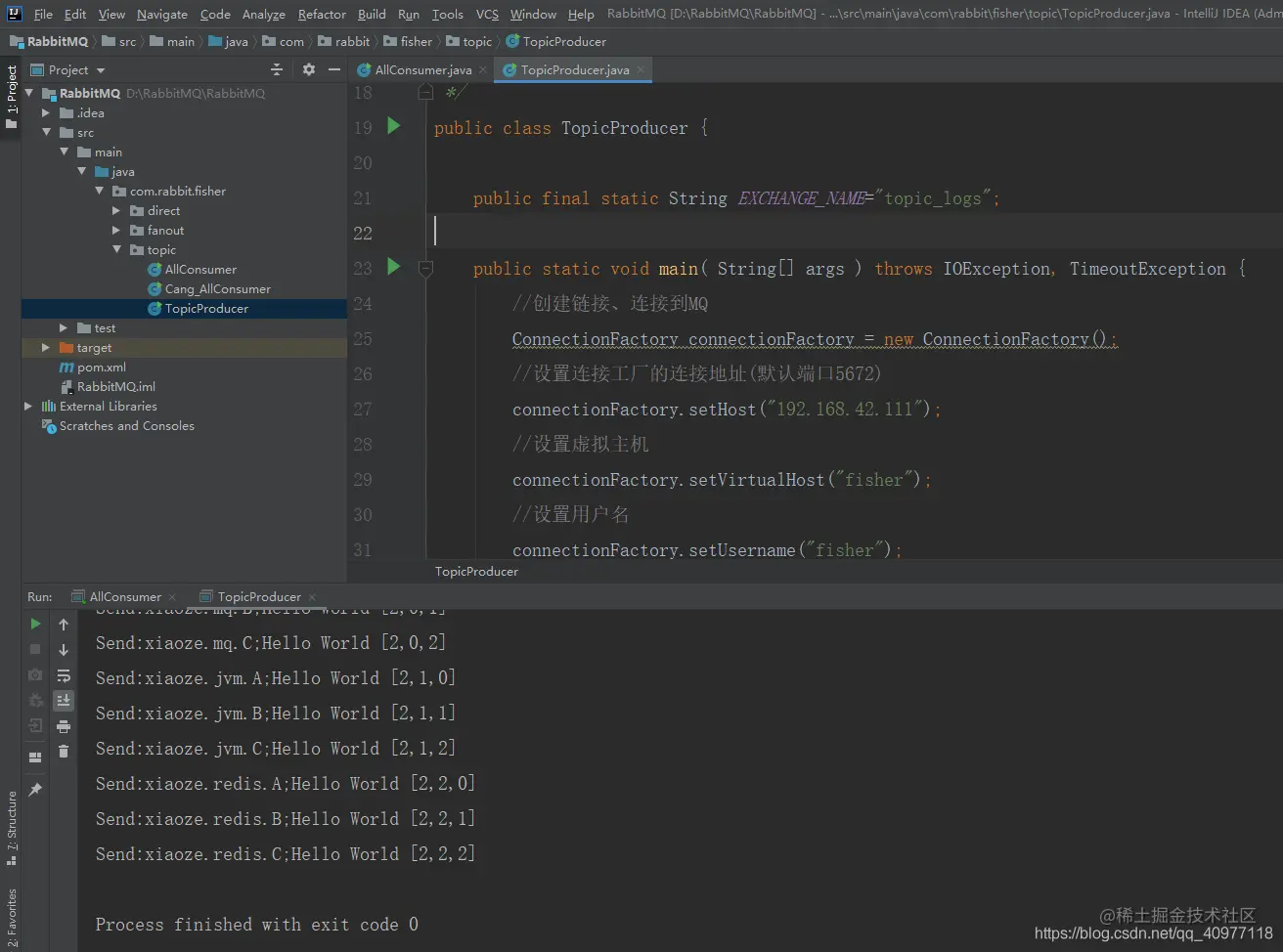Click the Dump Threads camera icon
Viewport: 1283px width, 952px height.
[35, 674]
